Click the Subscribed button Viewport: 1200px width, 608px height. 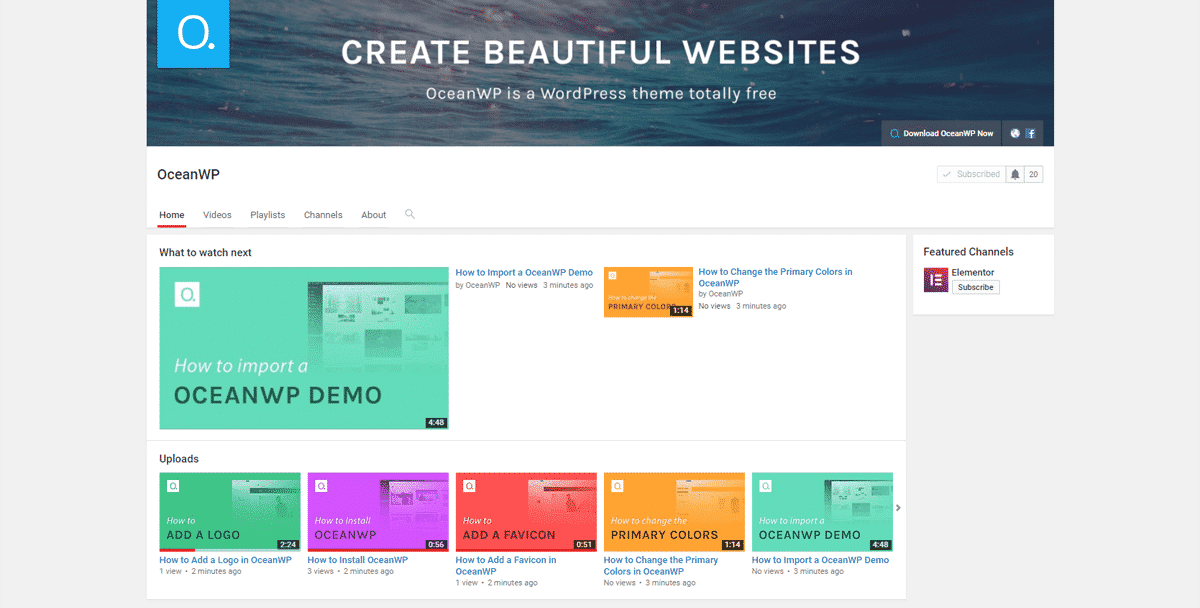coord(970,174)
